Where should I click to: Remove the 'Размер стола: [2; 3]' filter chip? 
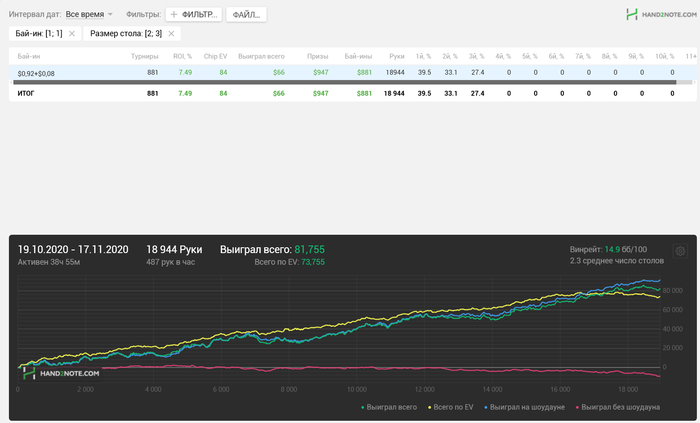pyautogui.click(x=171, y=33)
